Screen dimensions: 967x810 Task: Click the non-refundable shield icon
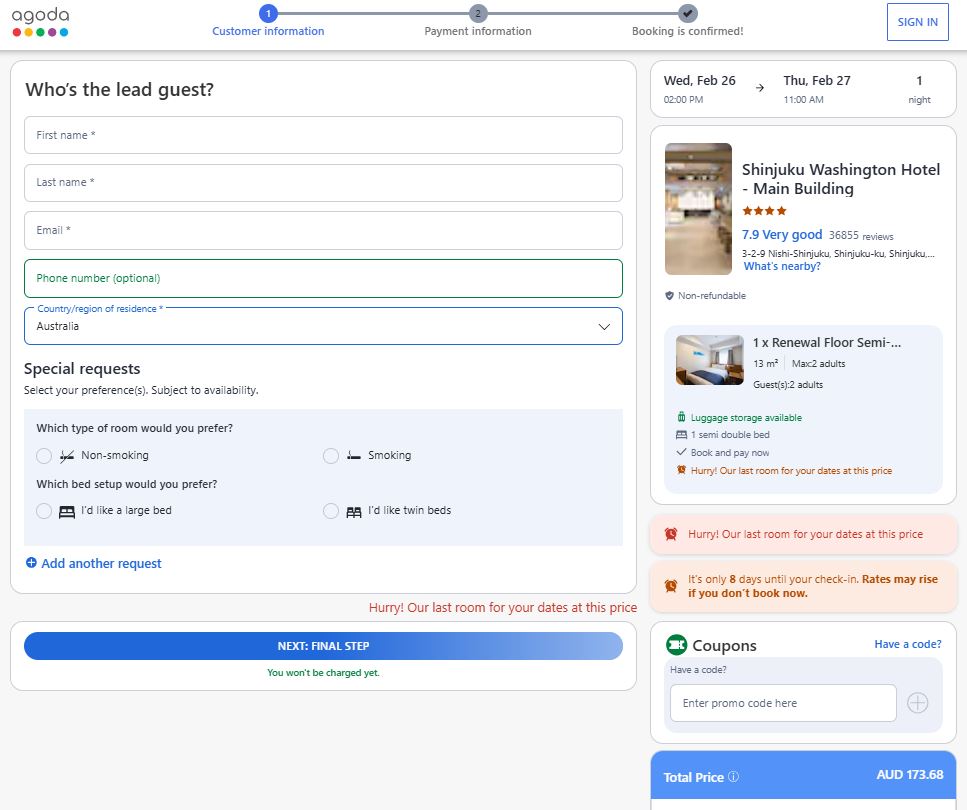[669, 296]
